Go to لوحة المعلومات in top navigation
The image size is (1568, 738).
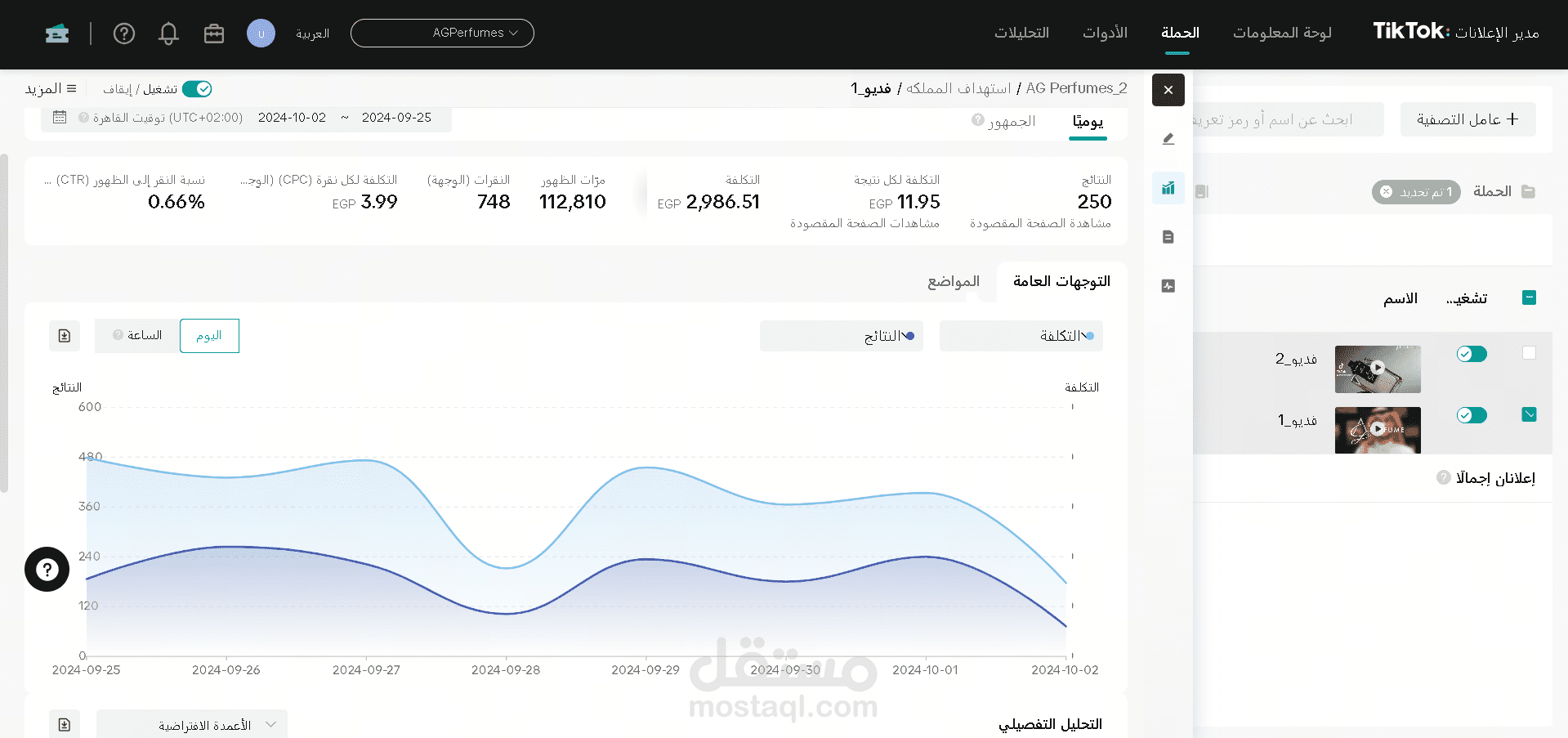(x=1282, y=33)
